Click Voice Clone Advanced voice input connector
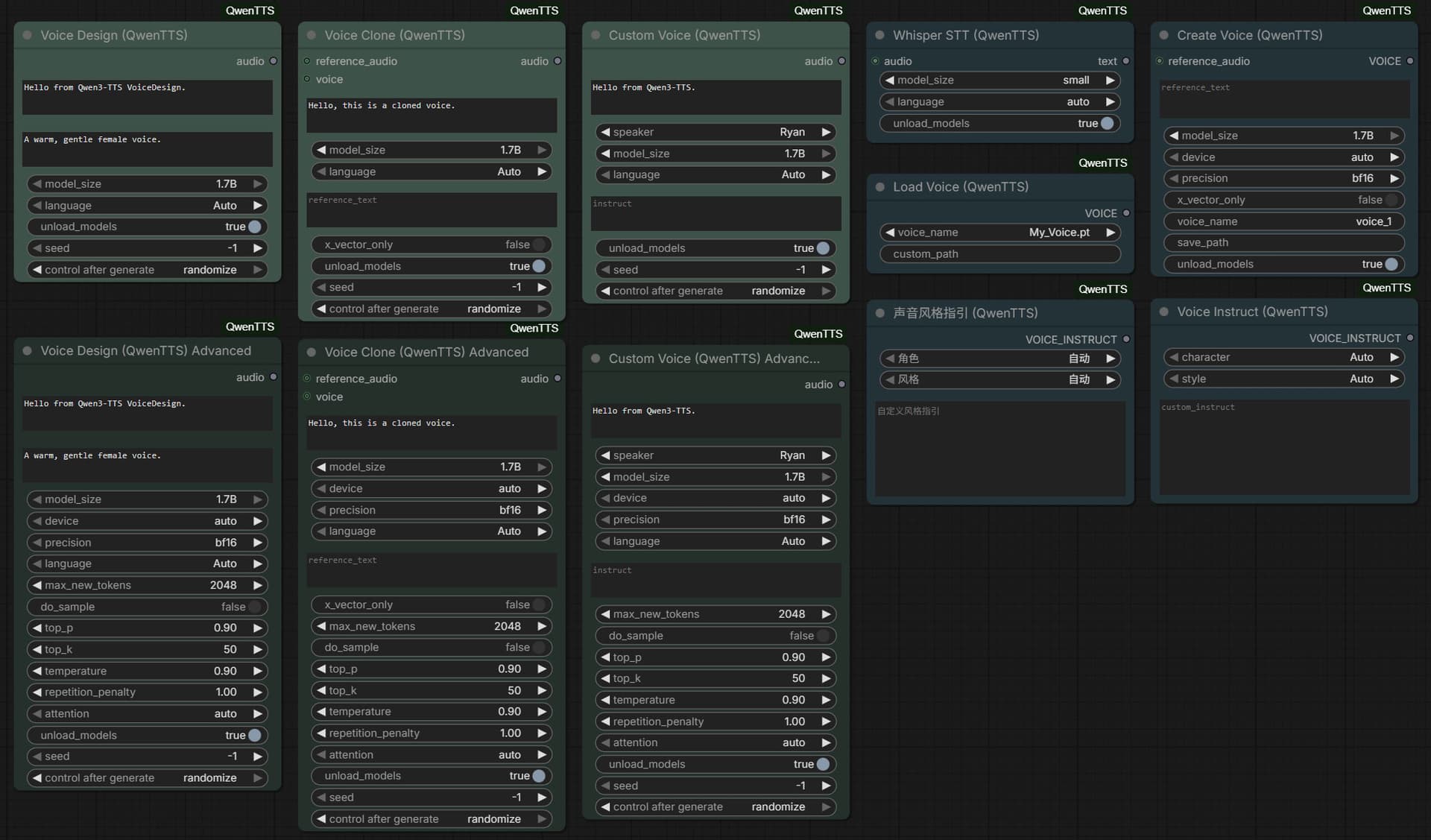This screenshot has width=1431, height=840. [306, 397]
